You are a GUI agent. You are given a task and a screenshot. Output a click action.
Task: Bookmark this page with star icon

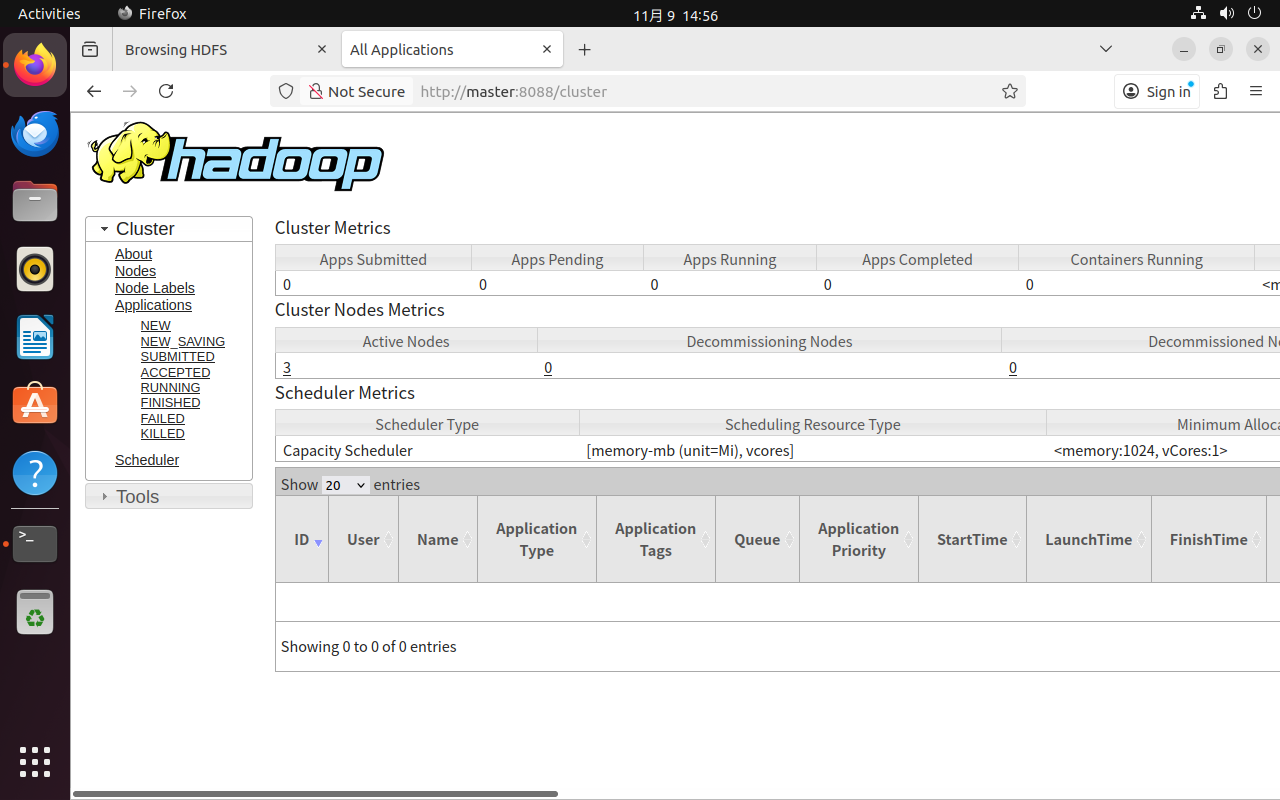click(x=1010, y=91)
